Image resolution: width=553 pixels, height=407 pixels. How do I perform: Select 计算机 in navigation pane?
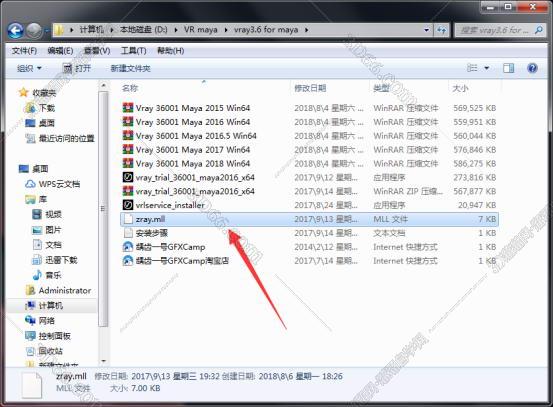(51, 305)
